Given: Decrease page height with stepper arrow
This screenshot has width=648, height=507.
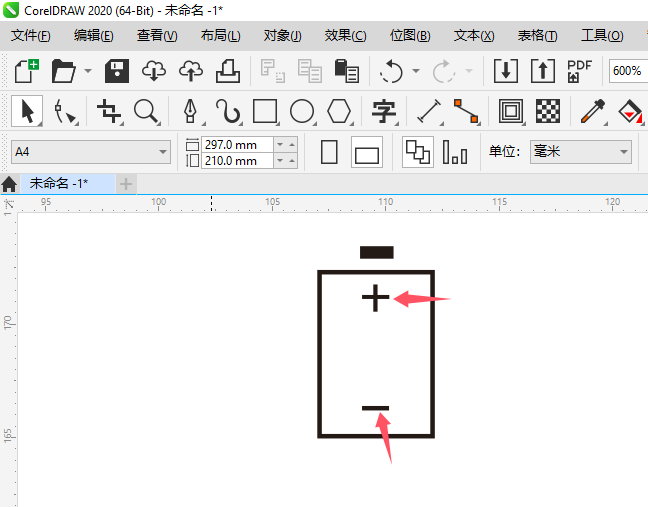Looking at the screenshot, I should (x=280, y=160).
